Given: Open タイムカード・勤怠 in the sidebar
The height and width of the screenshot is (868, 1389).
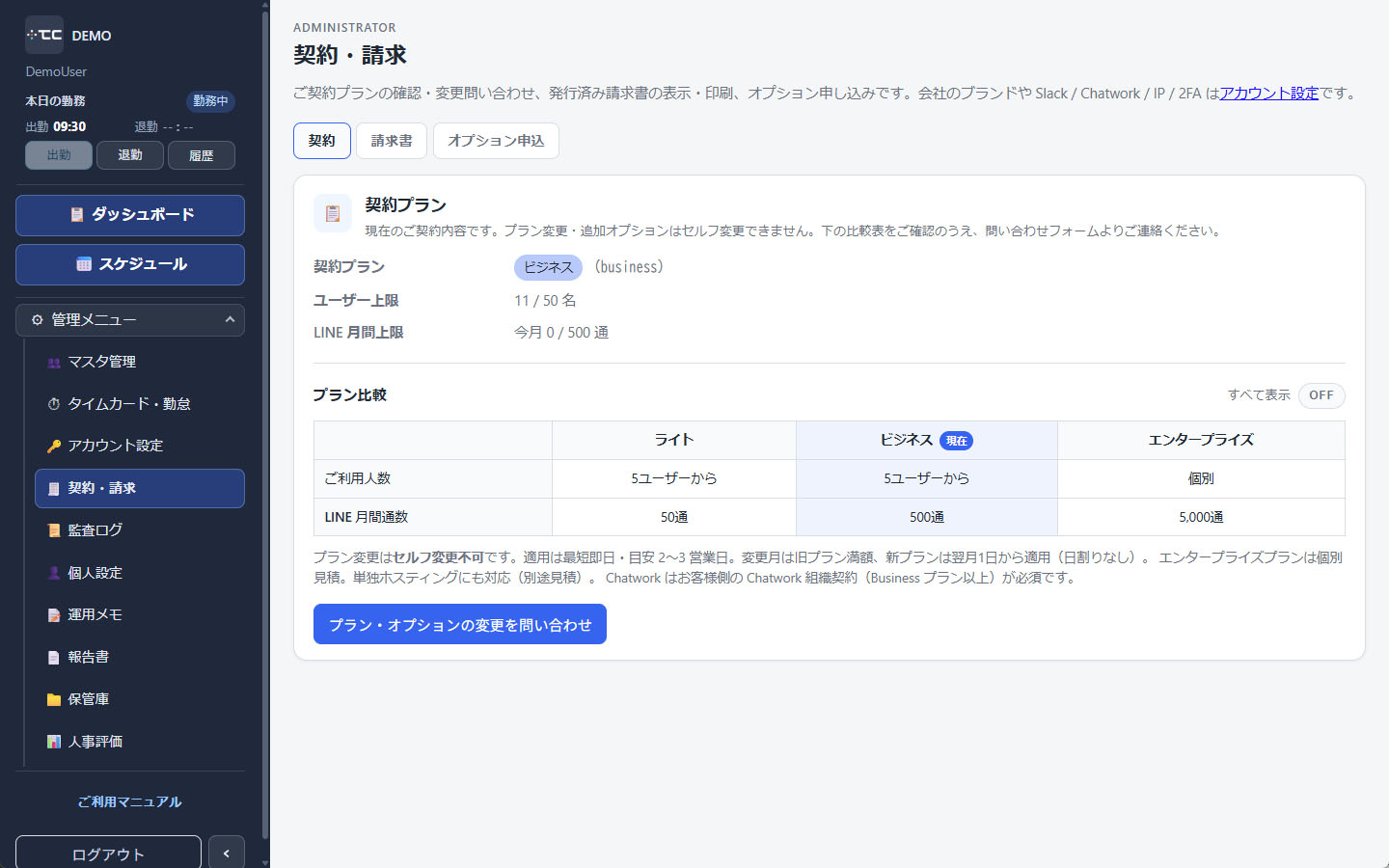Looking at the screenshot, I should coord(140,404).
